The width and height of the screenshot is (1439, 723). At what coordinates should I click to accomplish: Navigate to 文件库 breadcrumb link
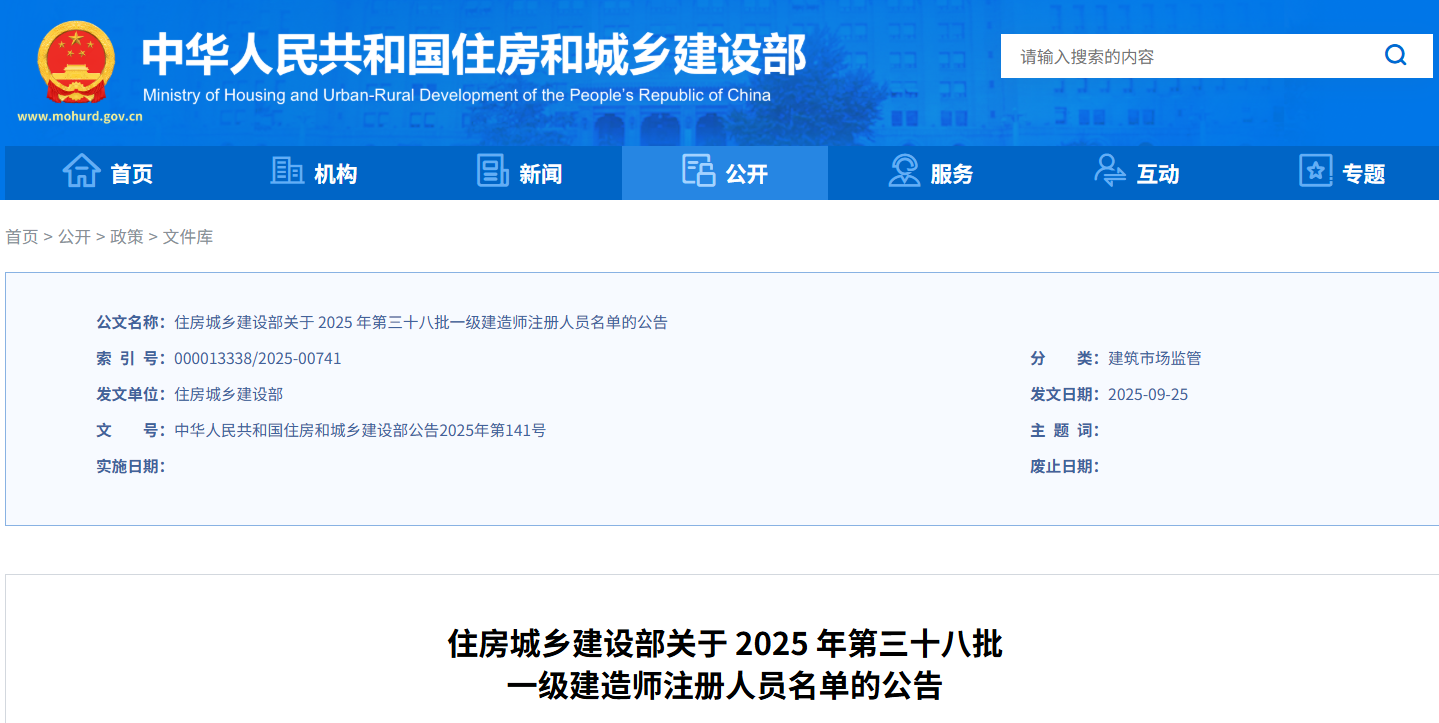pyautogui.click(x=188, y=237)
